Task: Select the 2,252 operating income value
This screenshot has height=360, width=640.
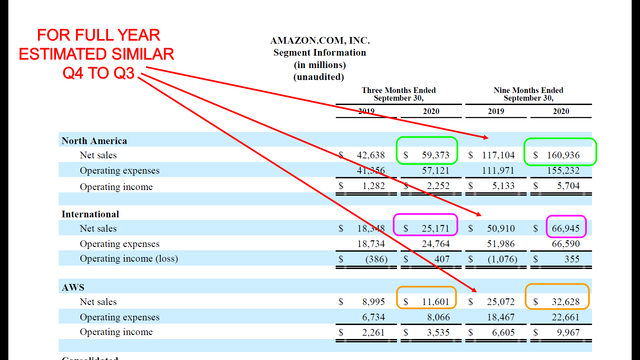Action: click(x=438, y=186)
